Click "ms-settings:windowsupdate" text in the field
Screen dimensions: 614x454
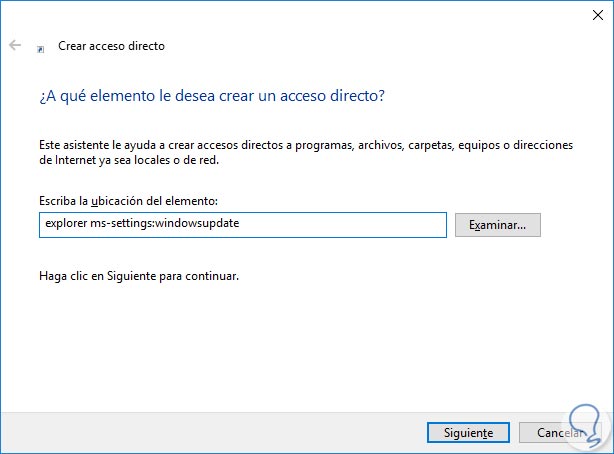click(x=164, y=224)
